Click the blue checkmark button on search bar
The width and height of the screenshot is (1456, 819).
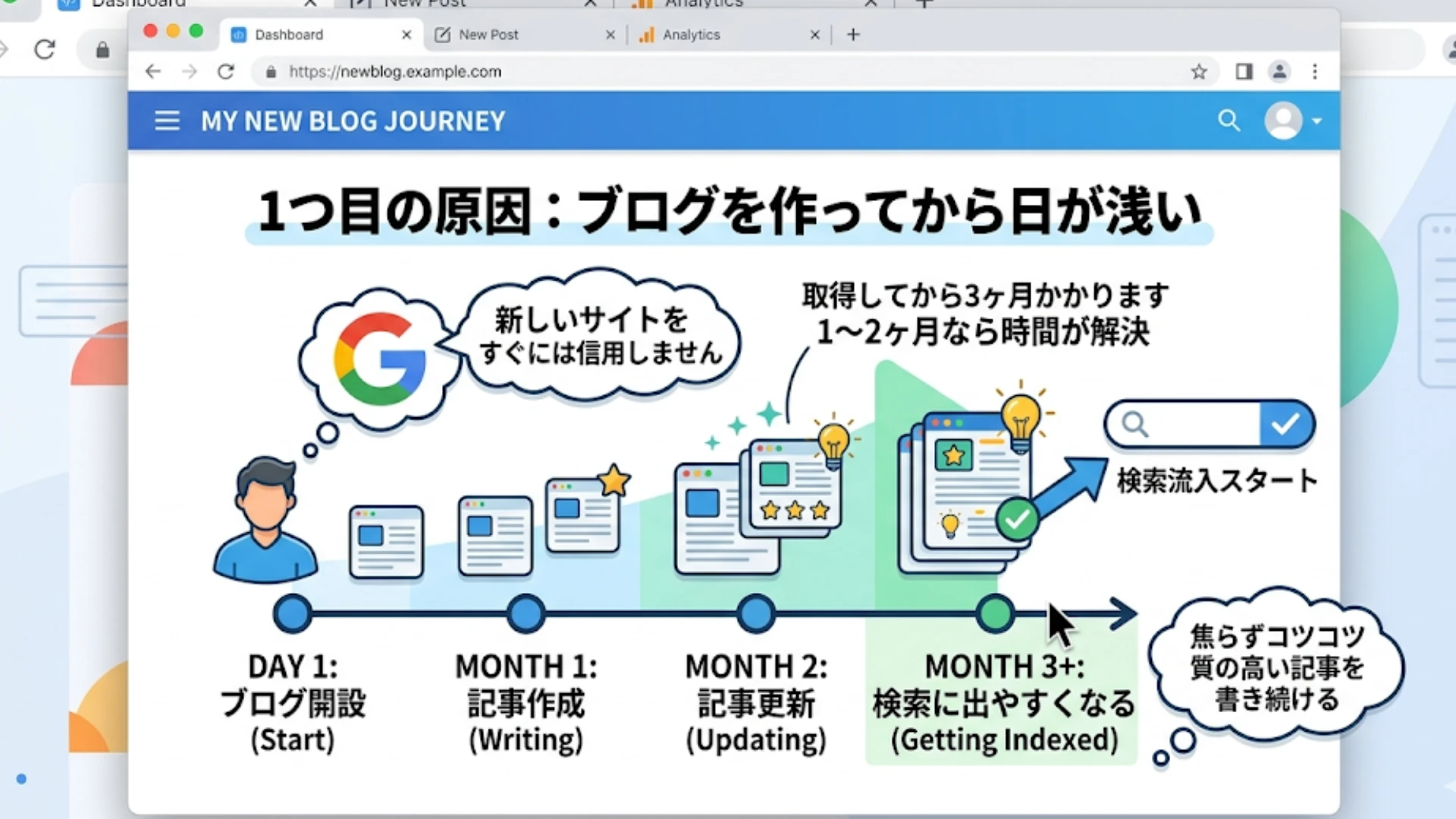tap(1286, 424)
